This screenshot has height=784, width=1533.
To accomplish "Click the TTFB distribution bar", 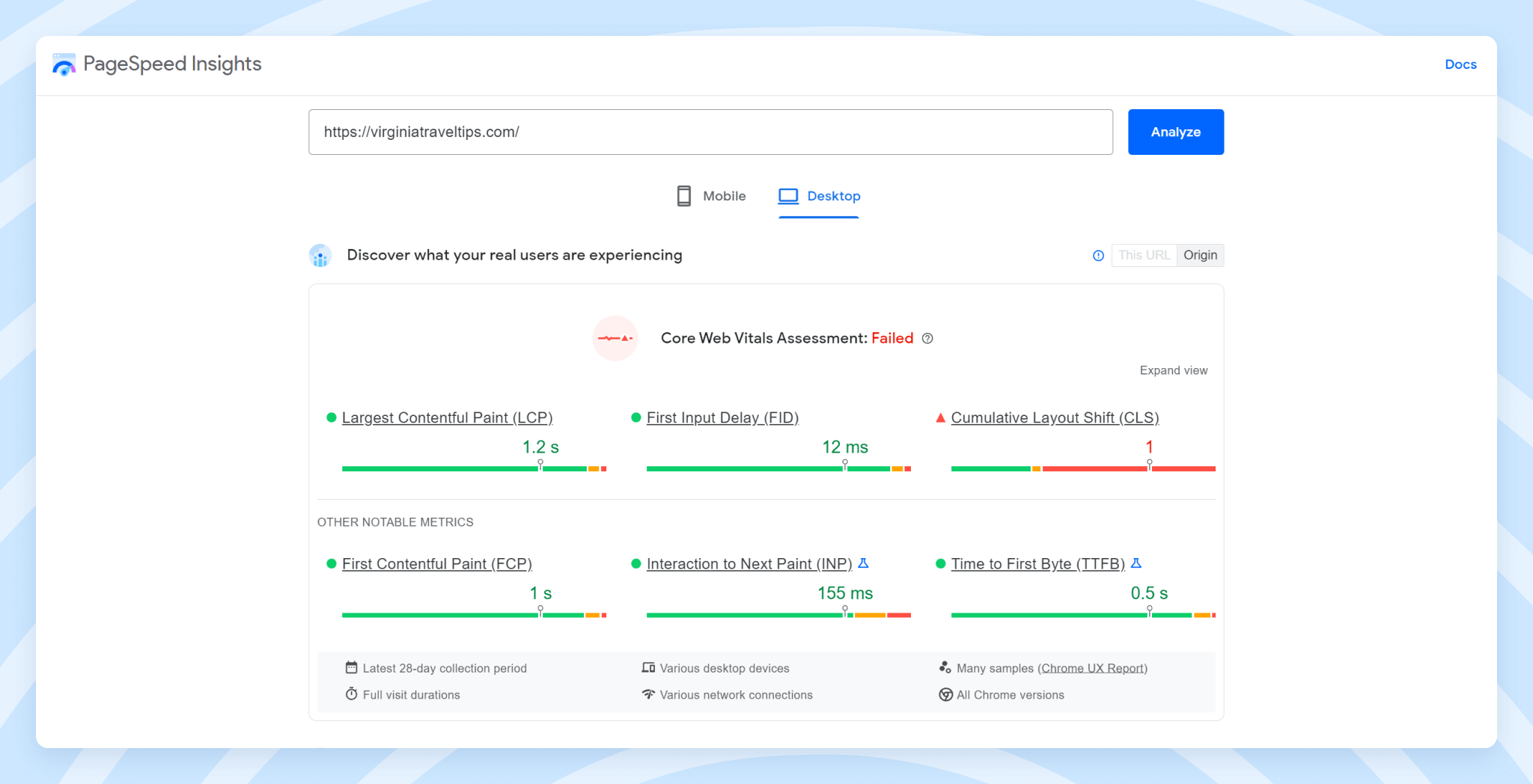I will tap(1083, 615).
